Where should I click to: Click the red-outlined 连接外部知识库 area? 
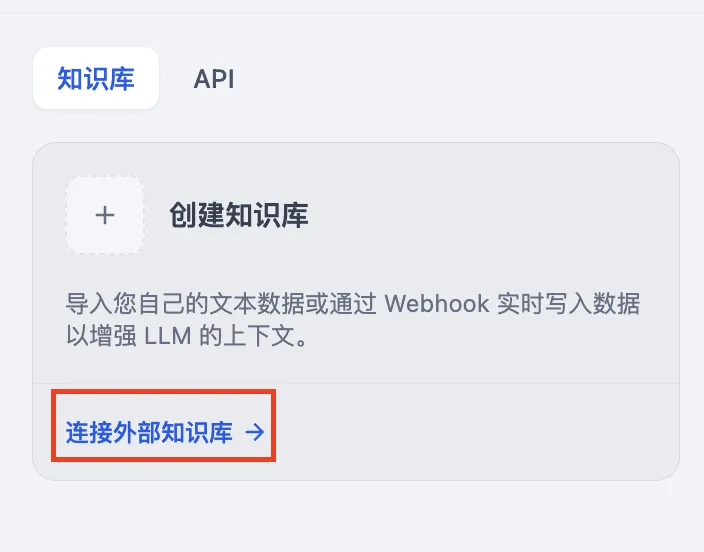click(163, 425)
